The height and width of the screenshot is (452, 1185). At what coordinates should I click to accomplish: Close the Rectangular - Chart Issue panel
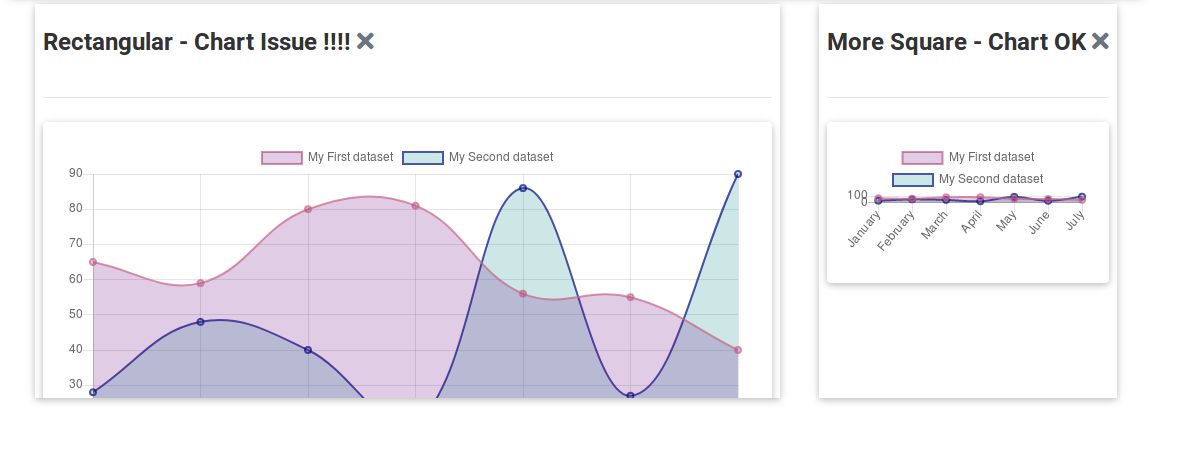365,42
